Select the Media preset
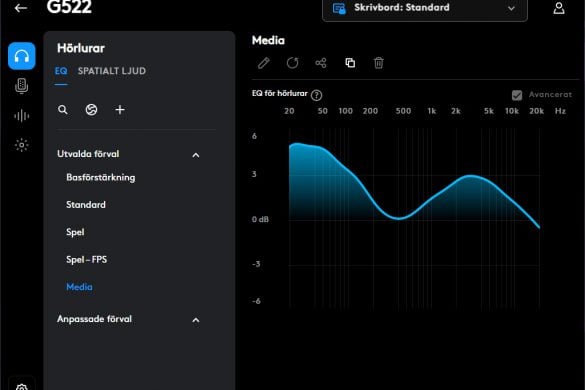 [79, 287]
